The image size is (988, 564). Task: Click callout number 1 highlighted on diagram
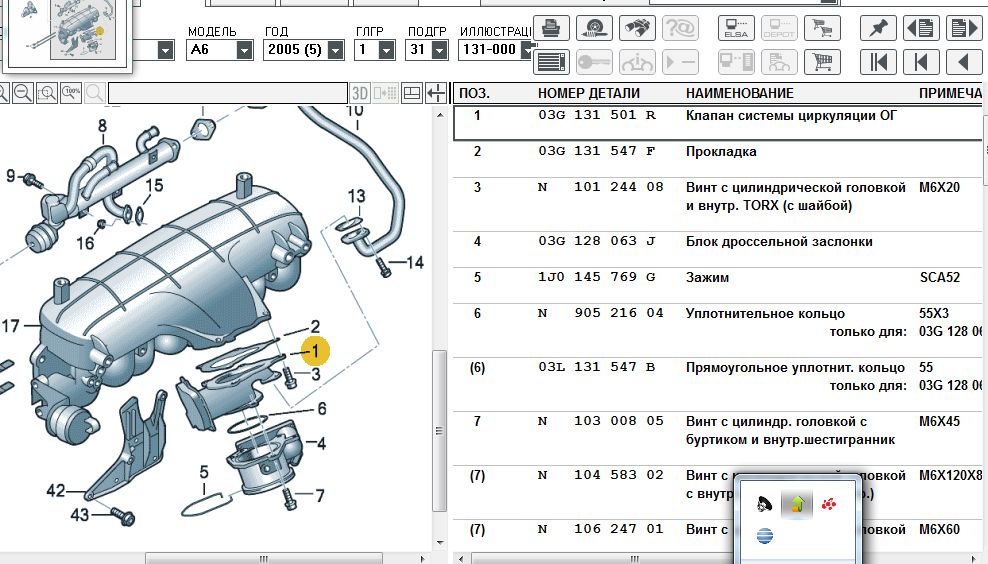tap(315, 351)
